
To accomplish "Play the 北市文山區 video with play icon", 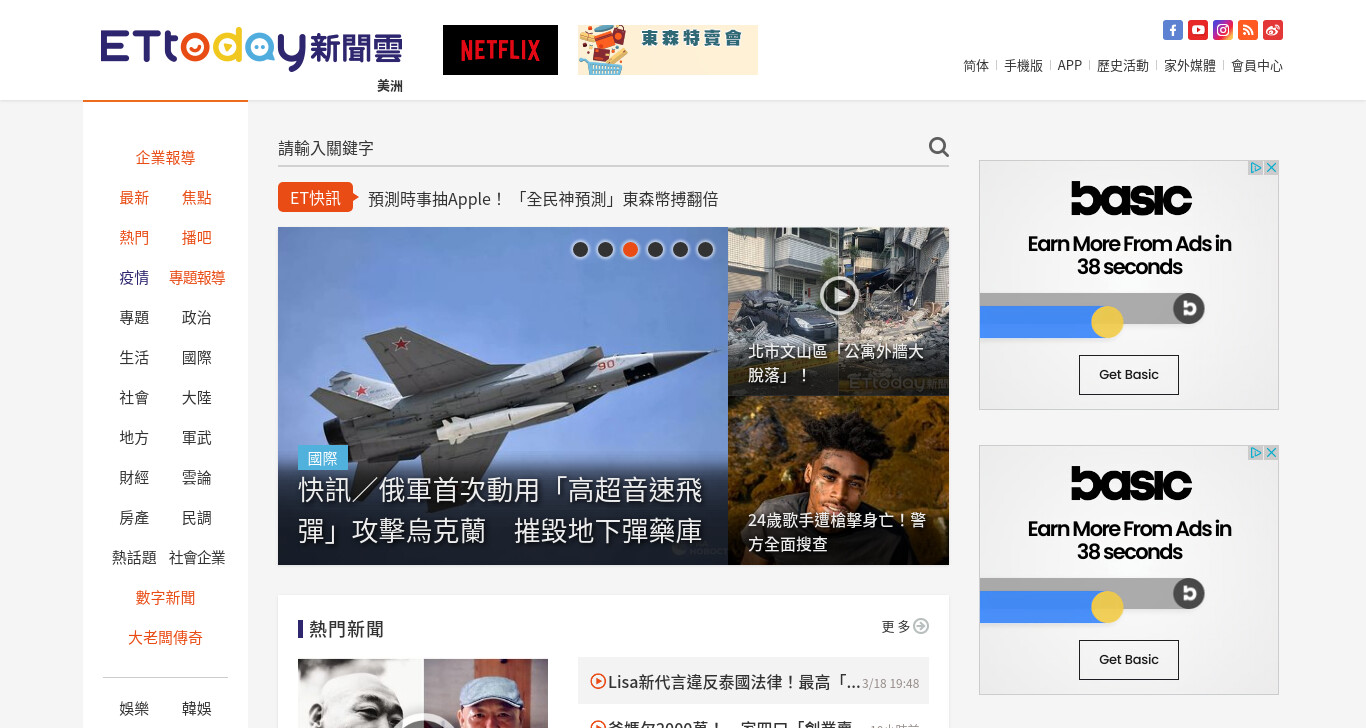I will coord(839,294).
